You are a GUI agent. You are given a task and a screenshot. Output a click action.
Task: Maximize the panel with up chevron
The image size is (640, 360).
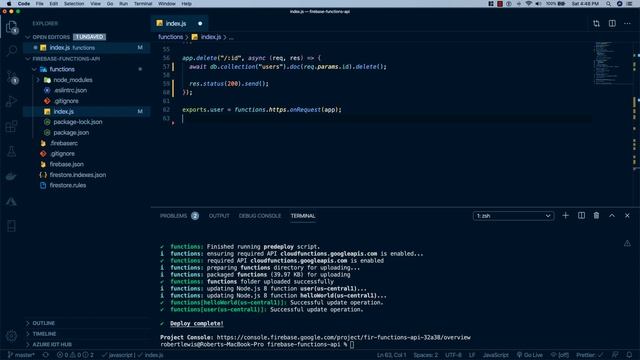coord(612,216)
